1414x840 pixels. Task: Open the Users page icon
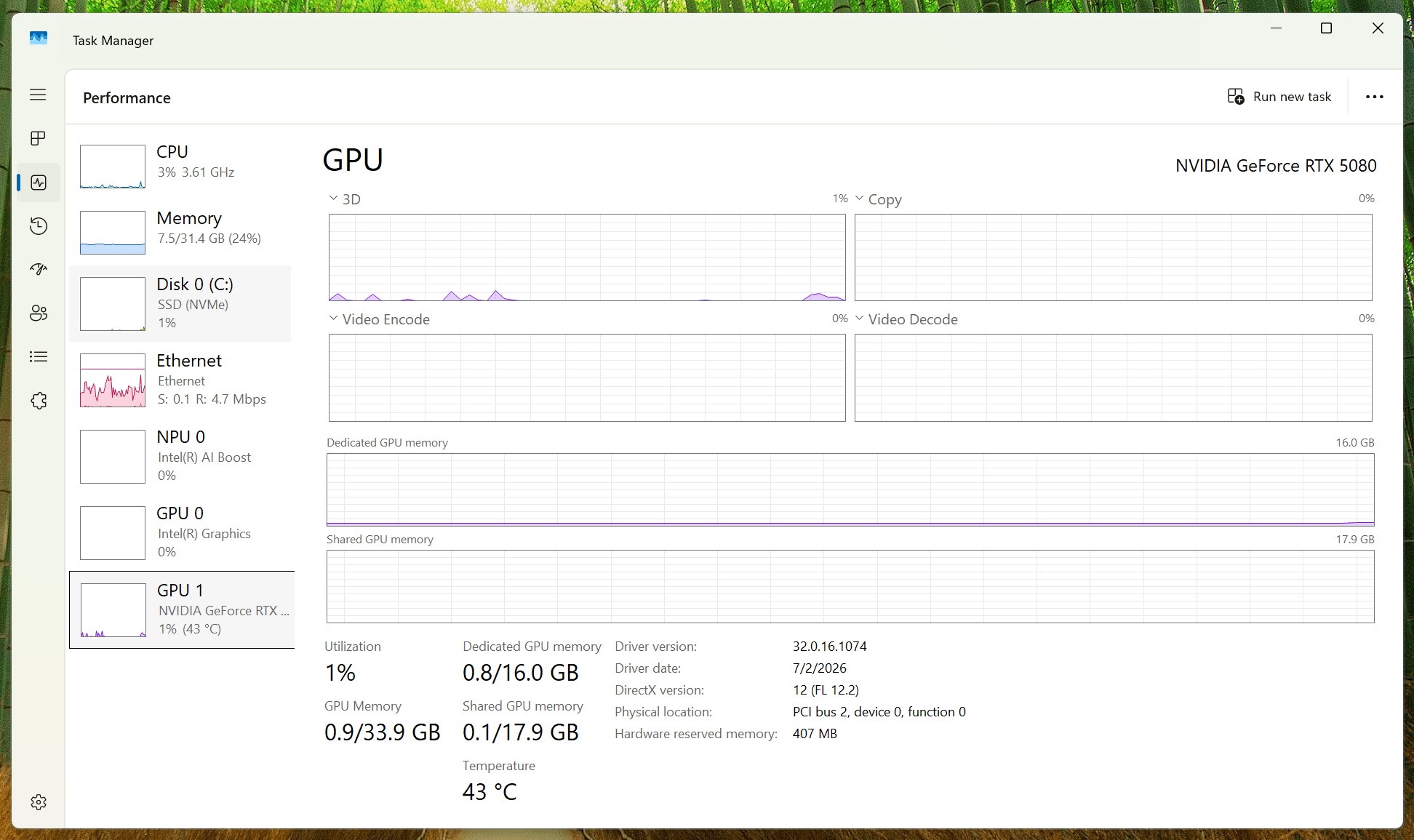39,313
